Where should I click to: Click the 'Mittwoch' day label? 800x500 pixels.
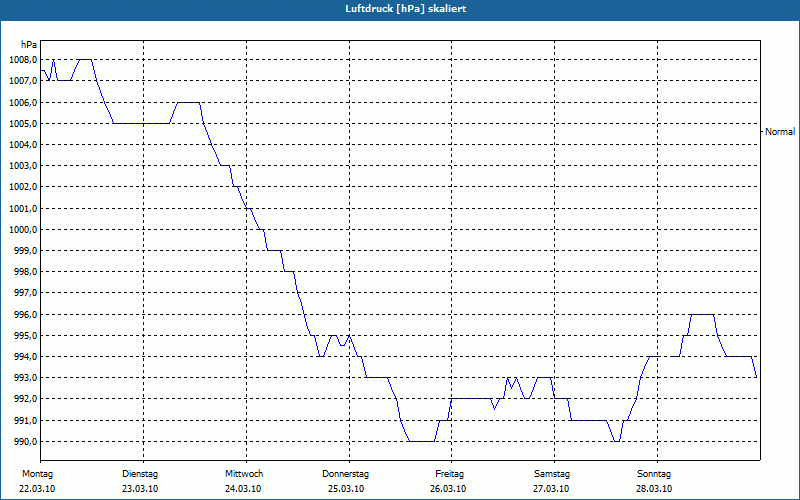pyautogui.click(x=244, y=474)
